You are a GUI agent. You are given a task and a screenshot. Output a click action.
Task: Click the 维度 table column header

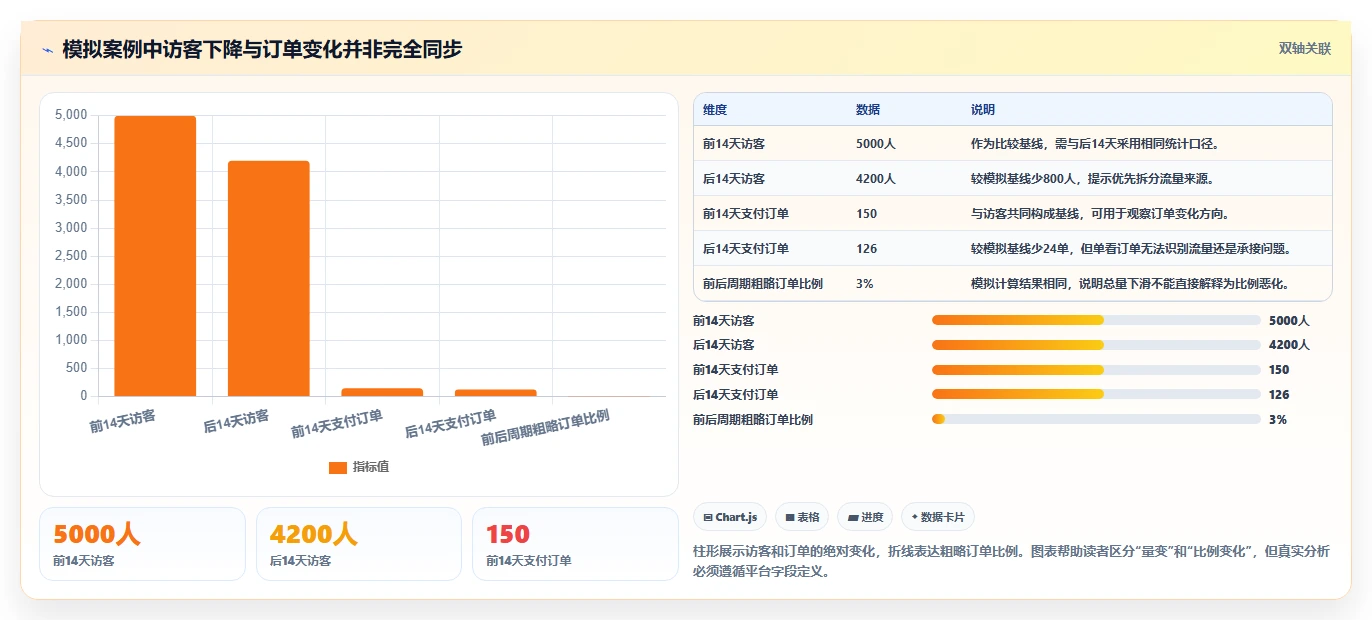tap(715, 109)
